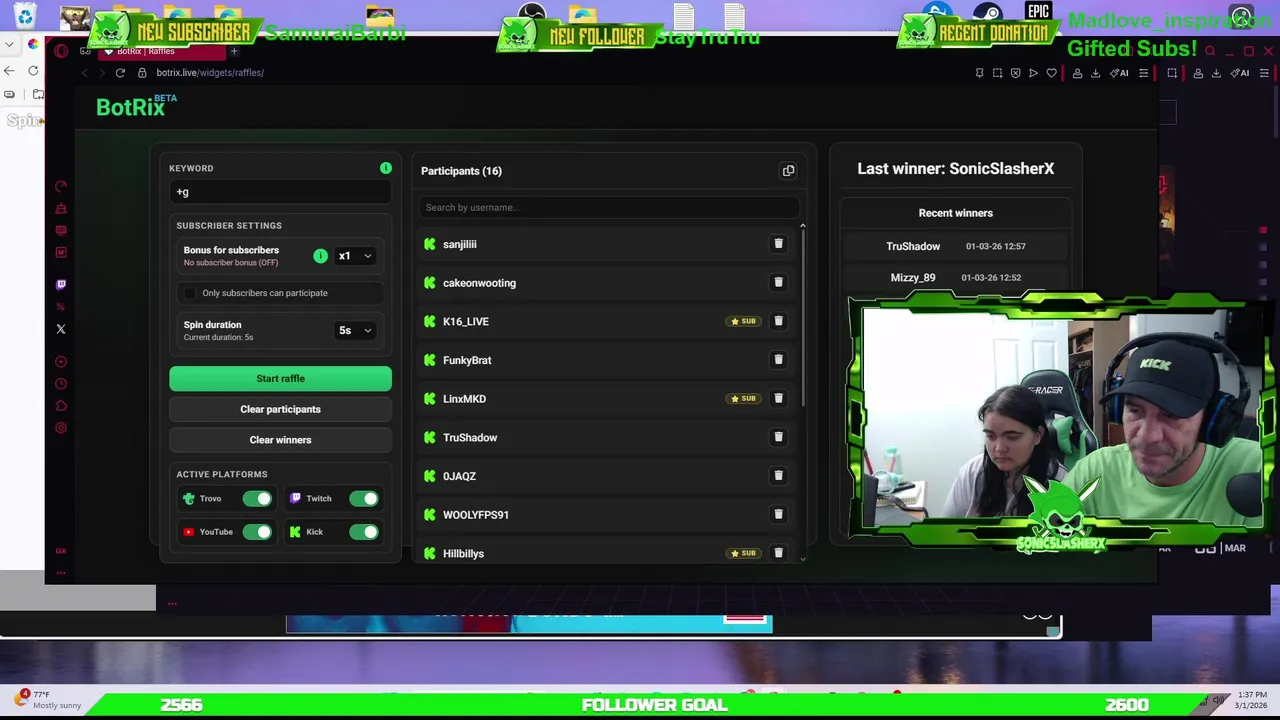Image resolution: width=1280 pixels, height=720 pixels.
Task: Click the pin icon in the address bar
Action: (x=979, y=72)
